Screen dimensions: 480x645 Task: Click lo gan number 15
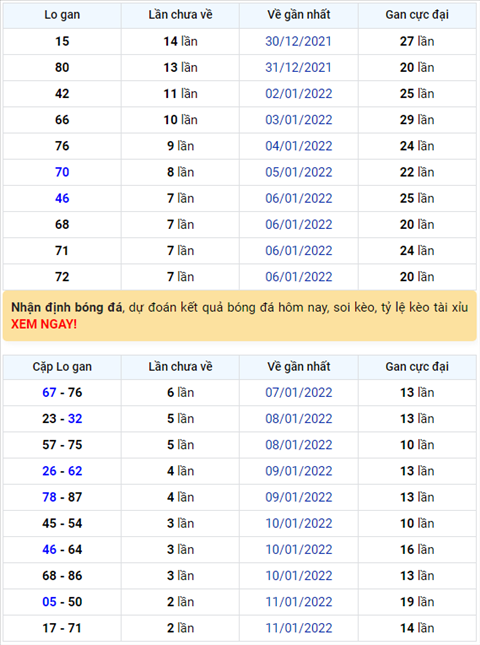[x=62, y=41]
